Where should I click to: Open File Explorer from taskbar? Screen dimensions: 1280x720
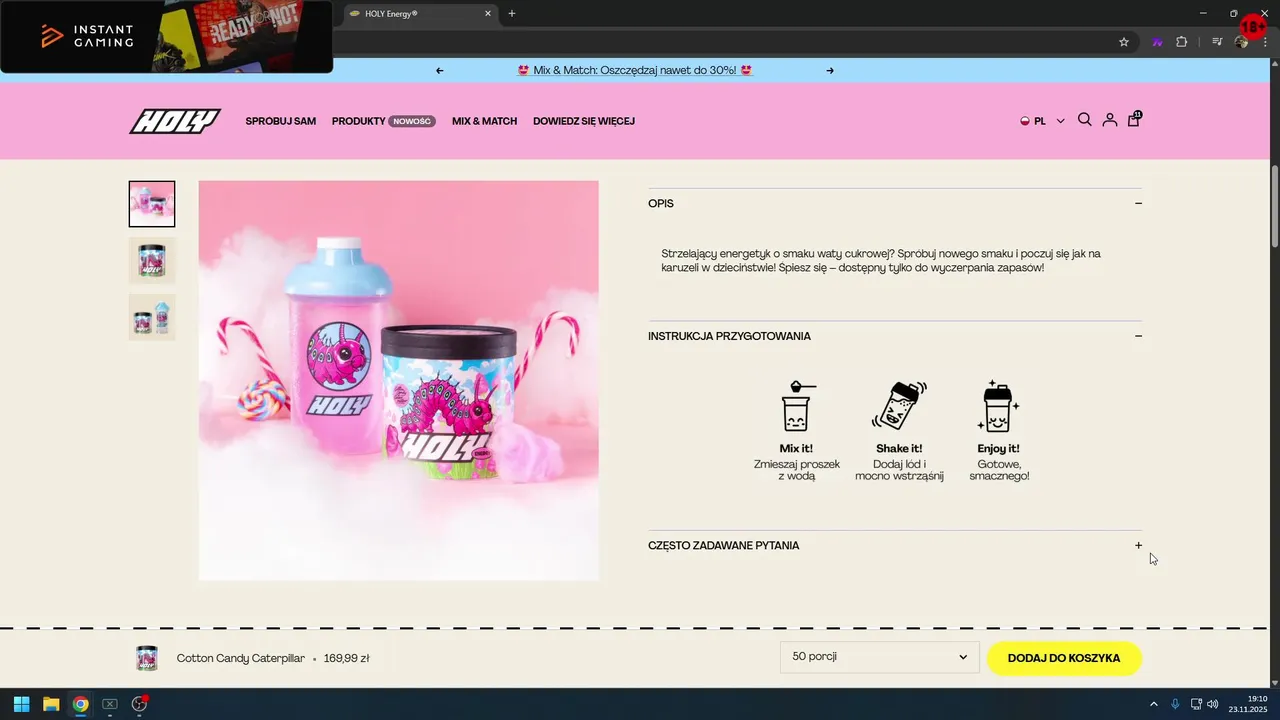51,704
